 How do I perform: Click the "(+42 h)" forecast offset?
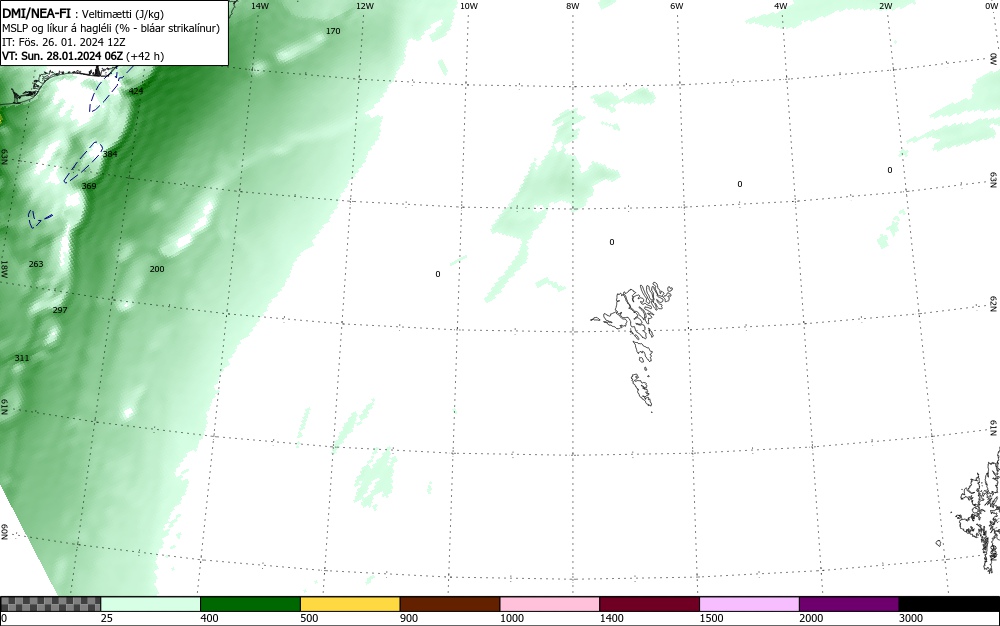(145, 56)
